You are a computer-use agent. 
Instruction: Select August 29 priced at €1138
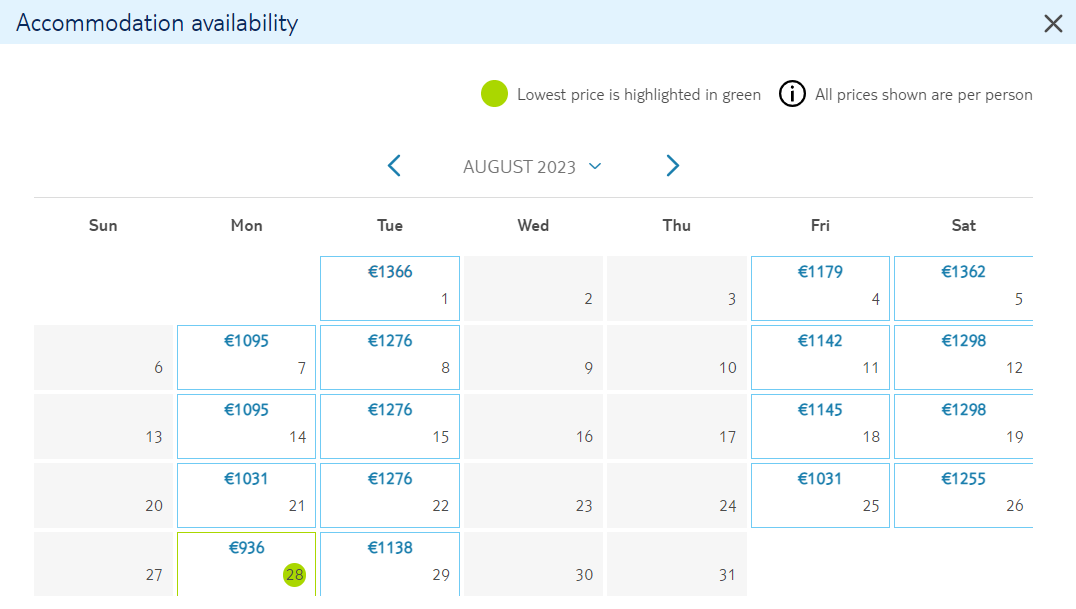point(390,564)
